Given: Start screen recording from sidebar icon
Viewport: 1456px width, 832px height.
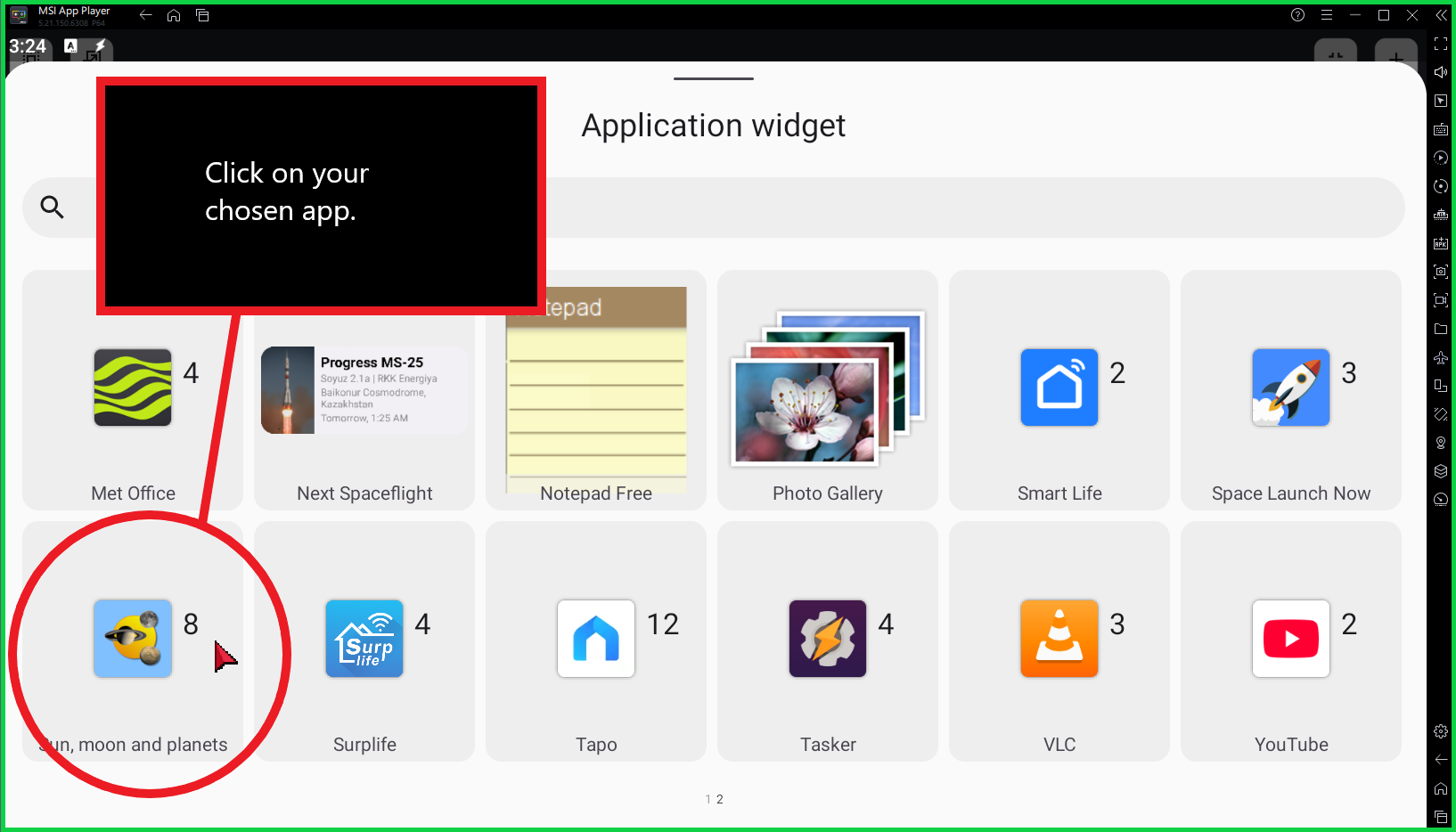Looking at the screenshot, I should [1441, 300].
